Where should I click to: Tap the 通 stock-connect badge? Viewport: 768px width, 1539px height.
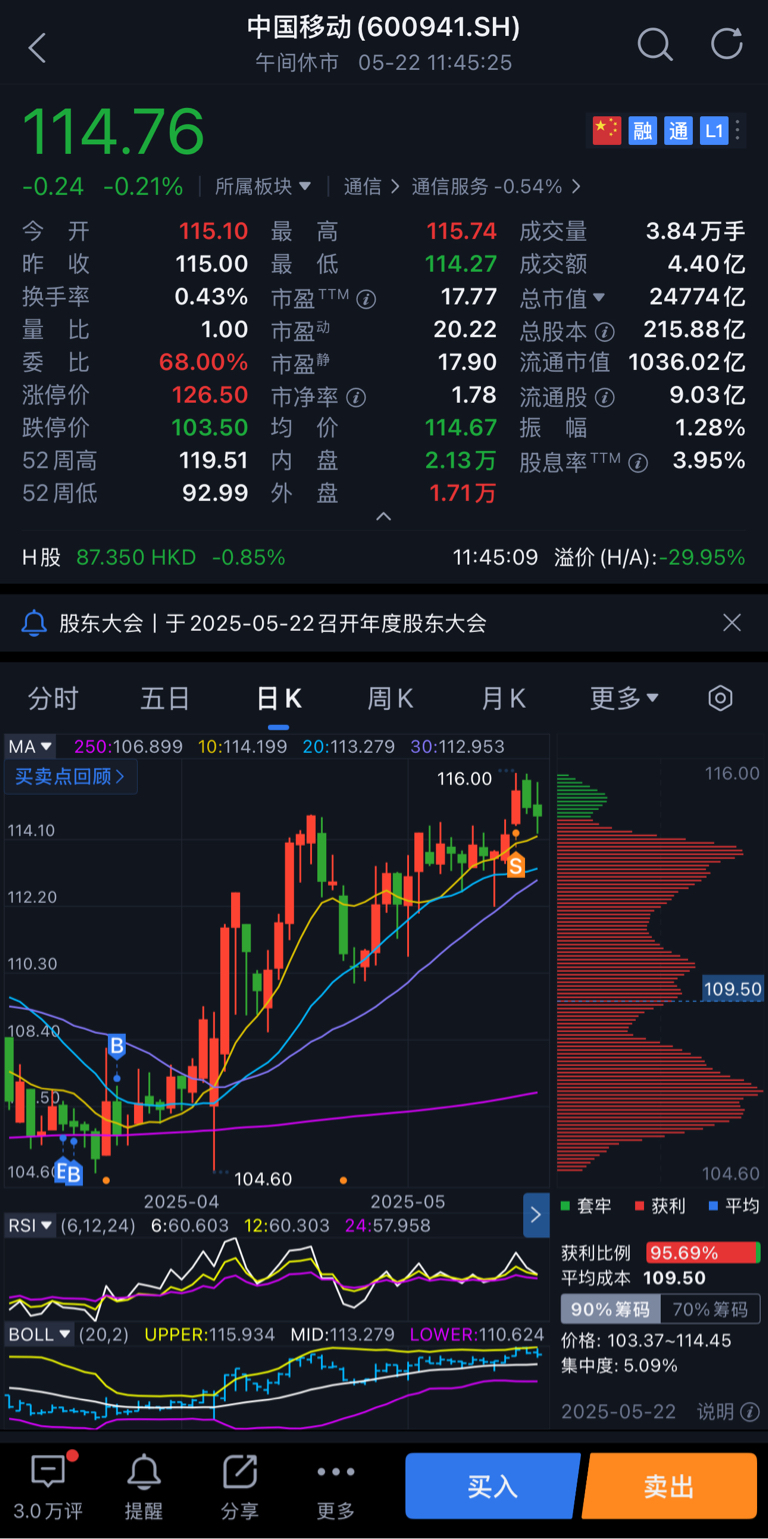678,130
